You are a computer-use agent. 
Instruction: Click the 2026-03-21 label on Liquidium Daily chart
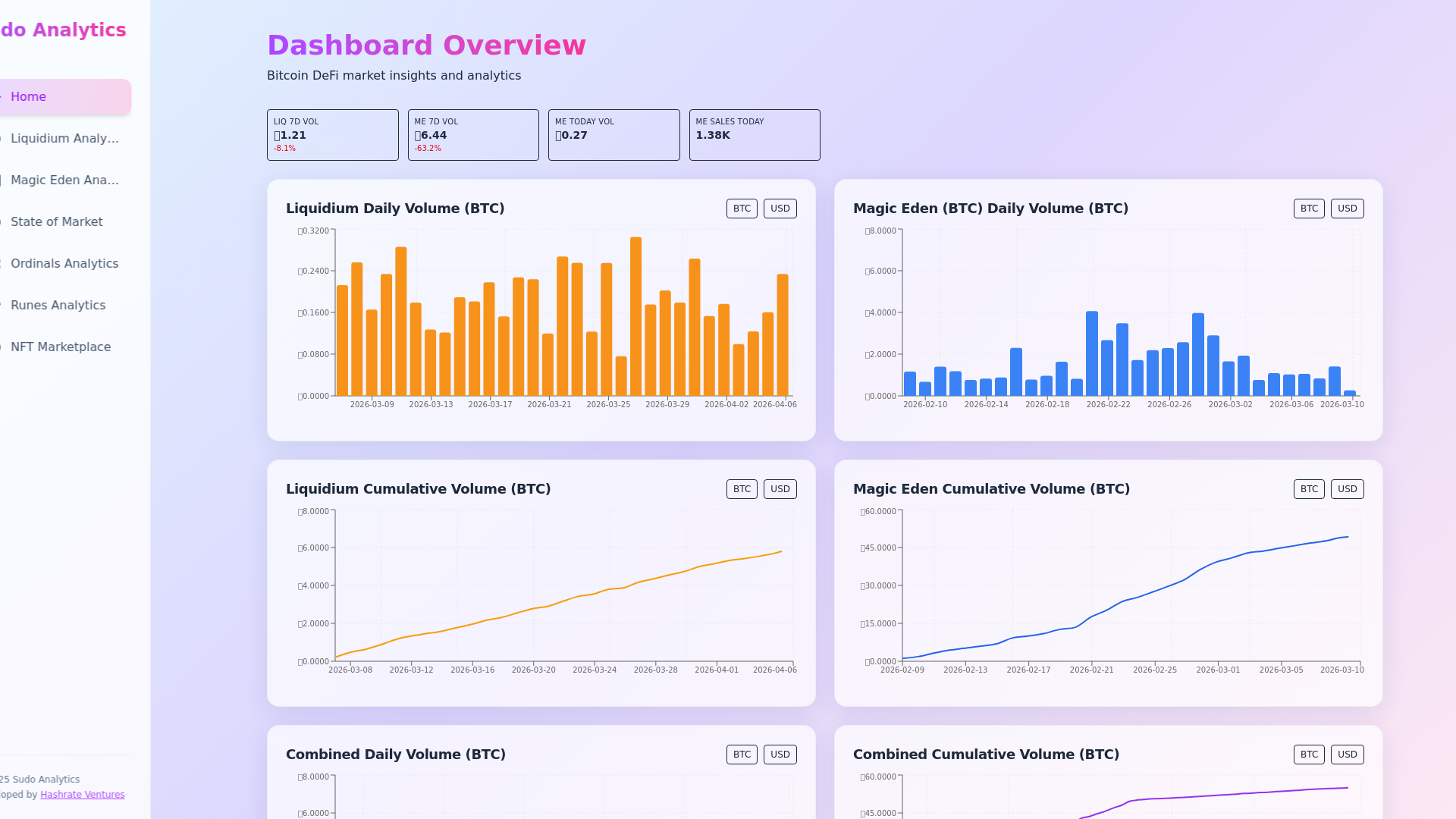(x=549, y=405)
